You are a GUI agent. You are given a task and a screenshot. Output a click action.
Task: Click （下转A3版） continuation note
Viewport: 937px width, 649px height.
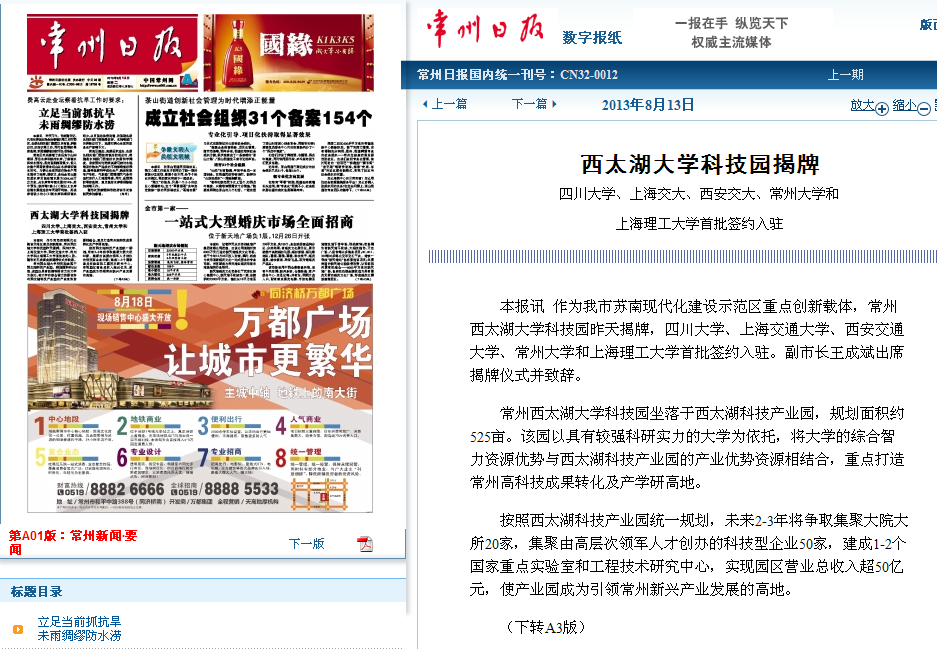pos(544,627)
